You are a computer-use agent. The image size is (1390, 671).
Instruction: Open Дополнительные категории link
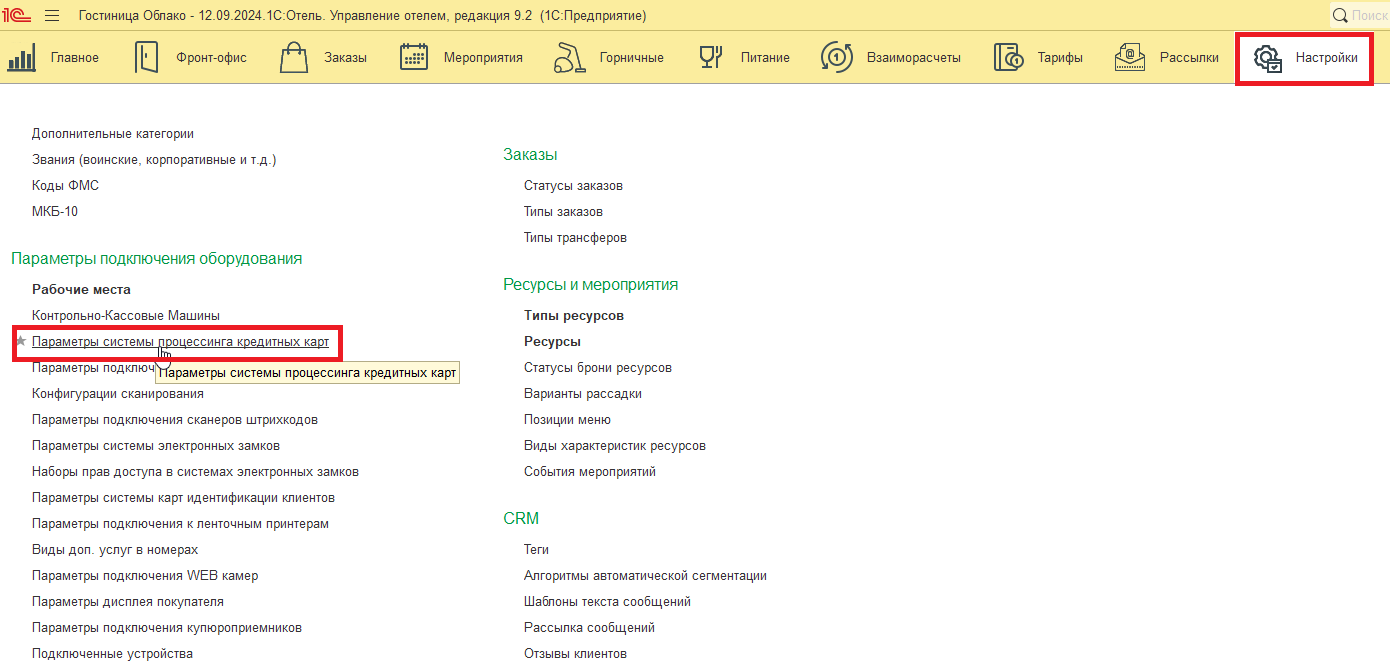[113, 133]
